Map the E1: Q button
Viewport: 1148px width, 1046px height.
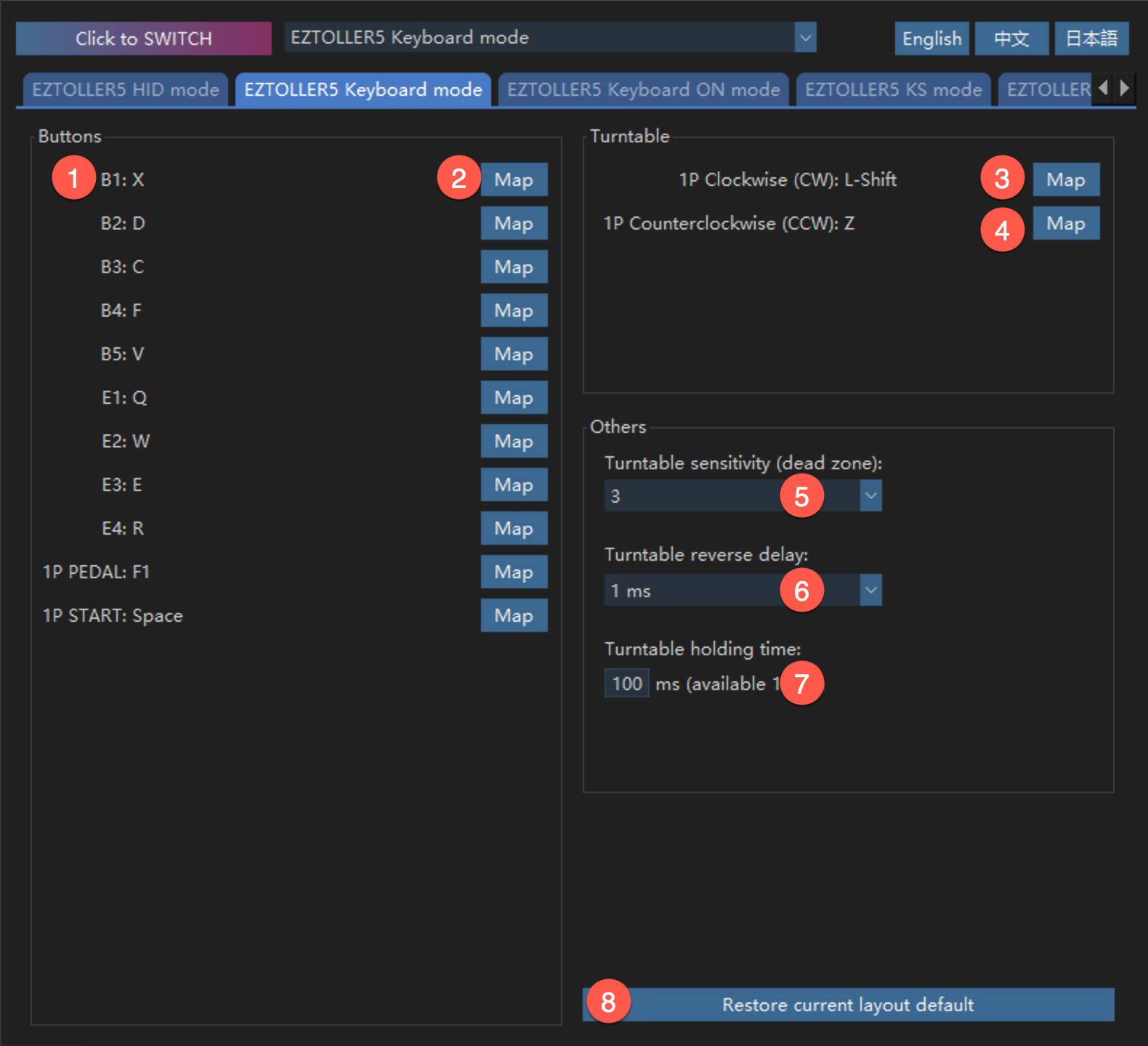tap(514, 397)
